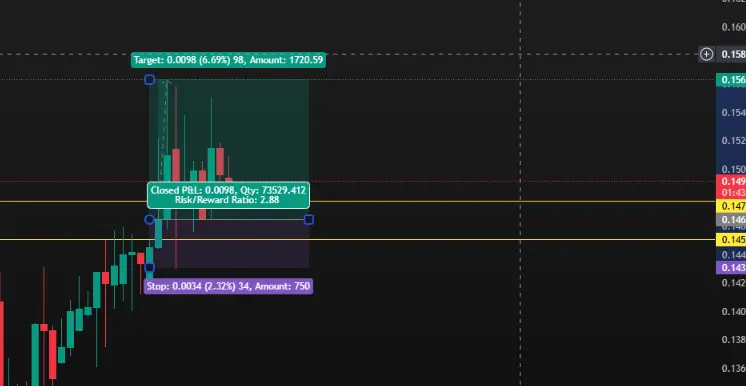
Task: Select the right-edge square handle of position
Action: point(309,219)
